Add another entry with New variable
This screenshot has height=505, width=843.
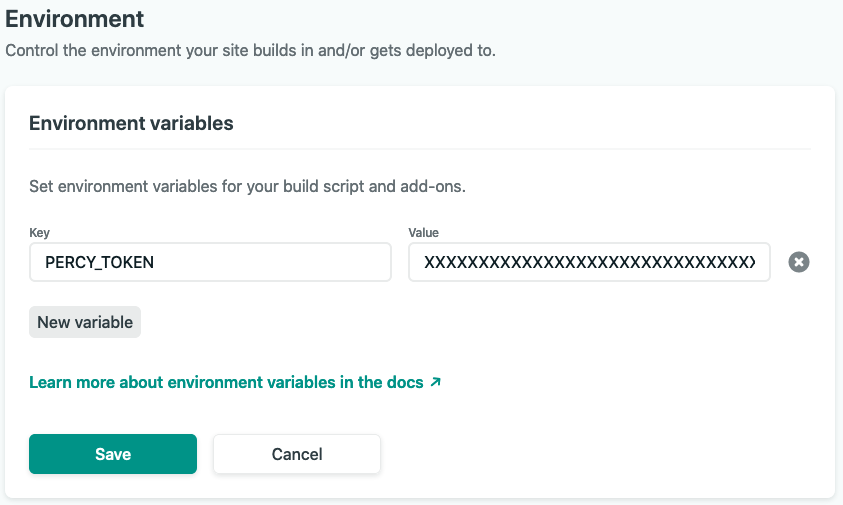pyautogui.click(x=85, y=322)
